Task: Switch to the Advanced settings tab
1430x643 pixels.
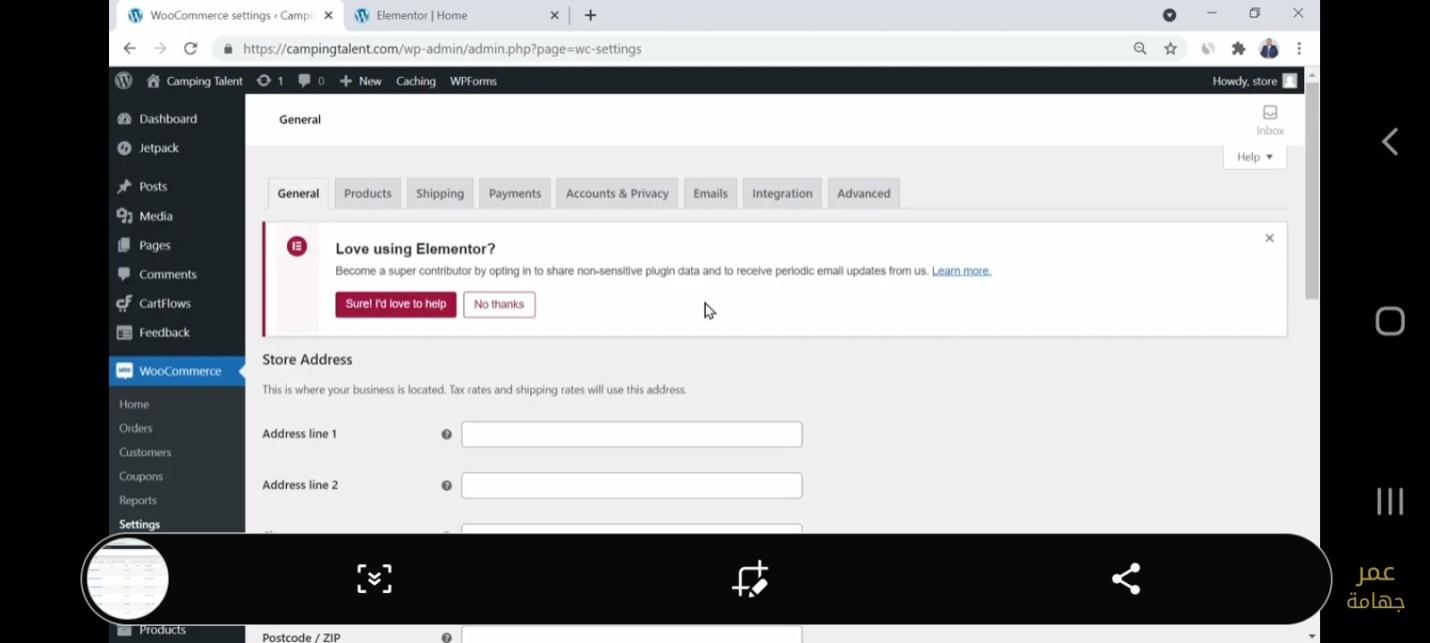Action: tap(864, 194)
